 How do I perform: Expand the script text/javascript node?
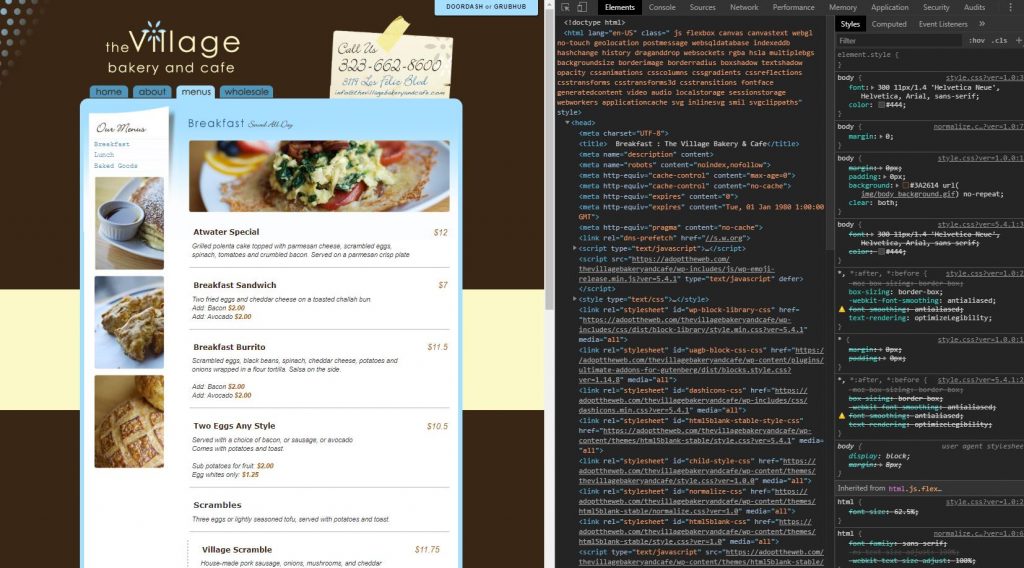pos(575,248)
